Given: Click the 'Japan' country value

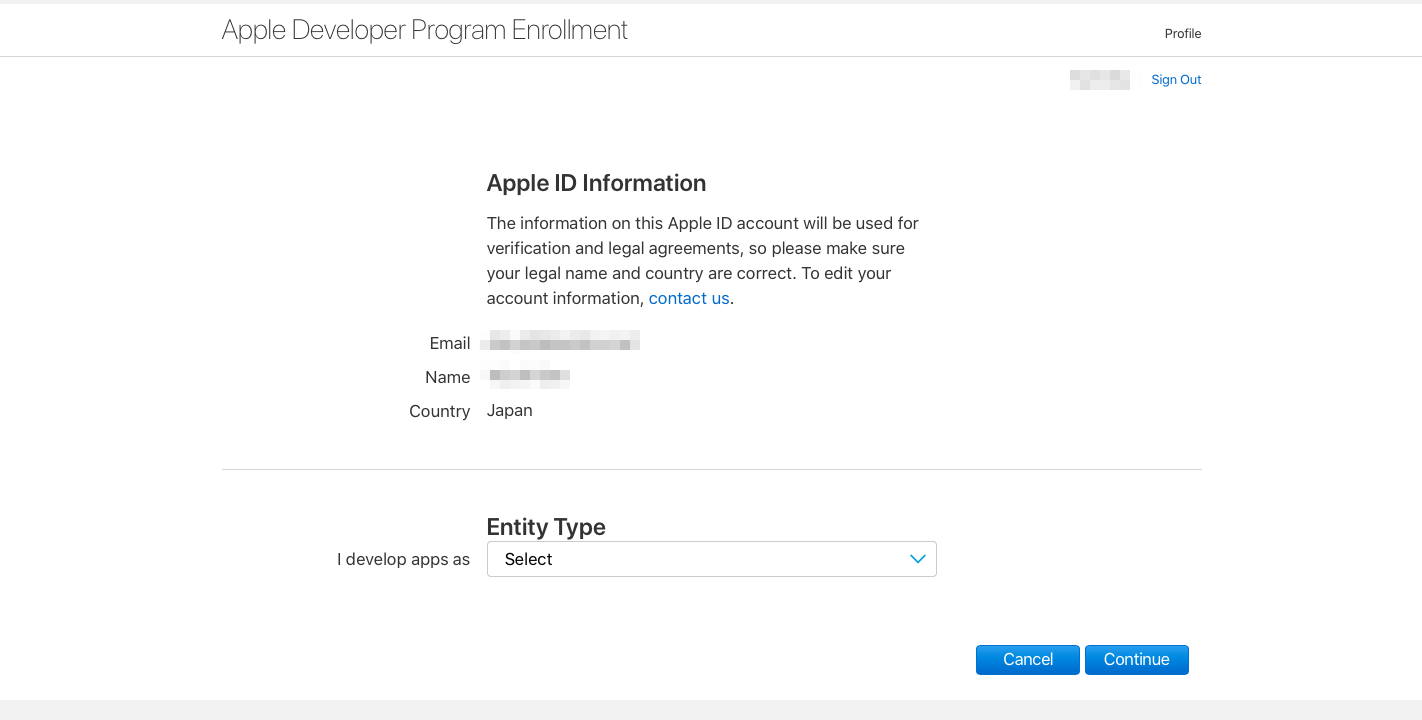Looking at the screenshot, I should pos(510,411).
